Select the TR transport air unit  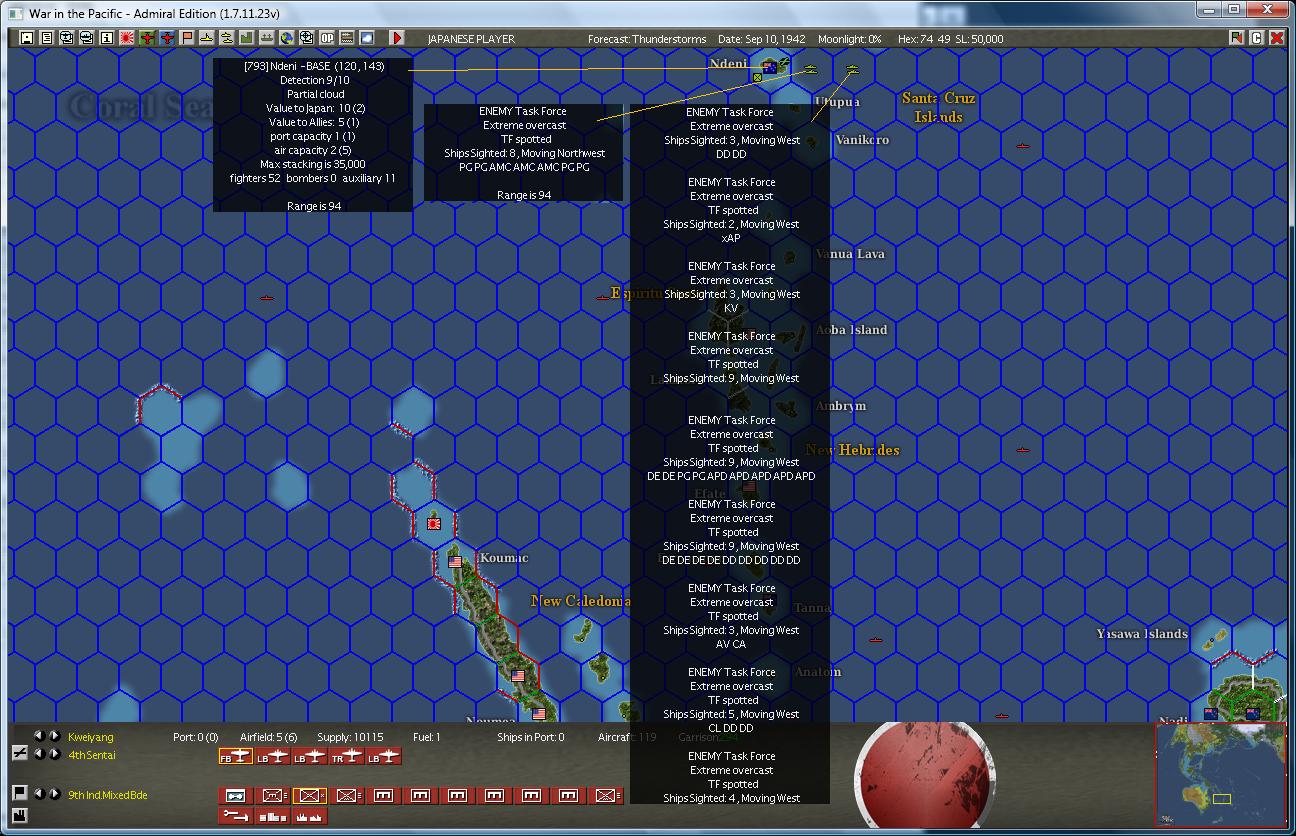click(x=346, y=757)
